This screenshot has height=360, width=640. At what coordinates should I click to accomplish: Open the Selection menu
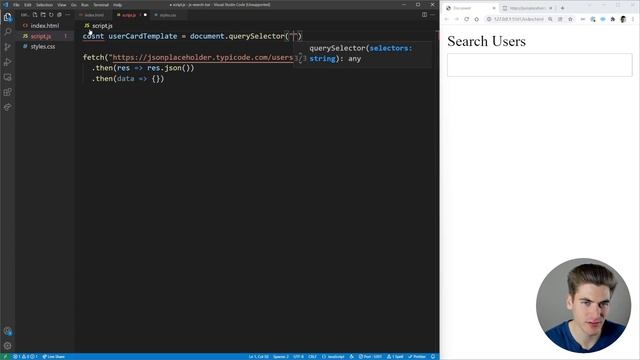(44, 5)
